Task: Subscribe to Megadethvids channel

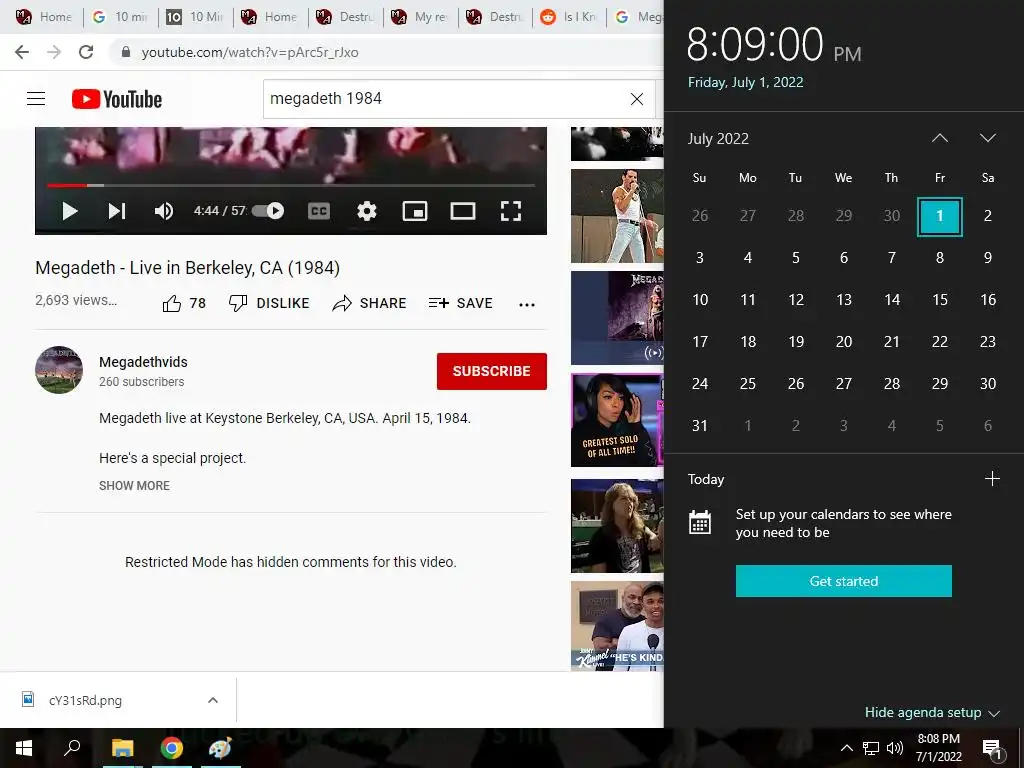Action: pyautogui.click(x=492, y=371)
